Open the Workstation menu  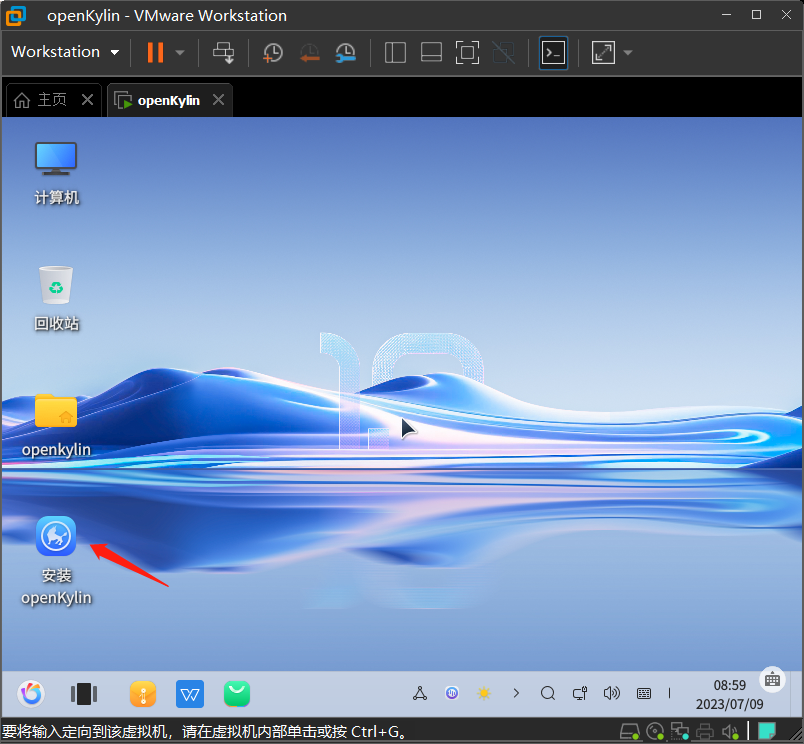(x=65, y=52)
